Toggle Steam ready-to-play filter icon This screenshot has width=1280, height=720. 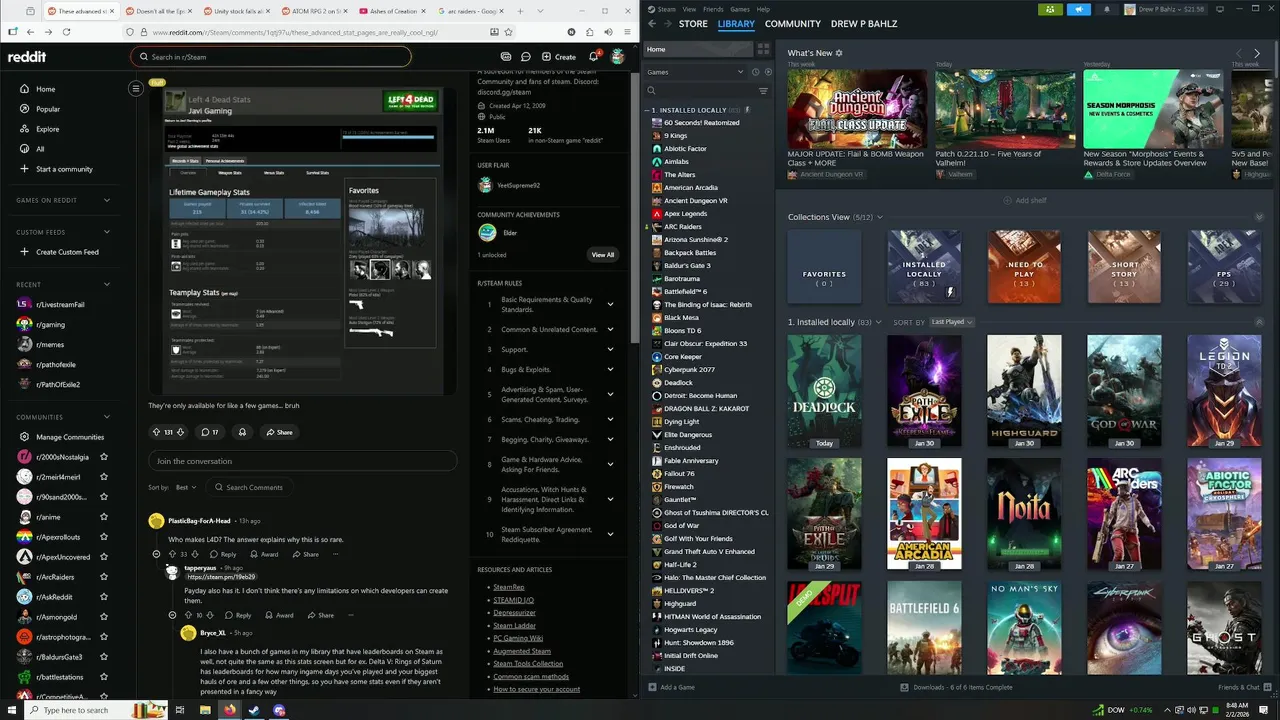tap(767, 72)
